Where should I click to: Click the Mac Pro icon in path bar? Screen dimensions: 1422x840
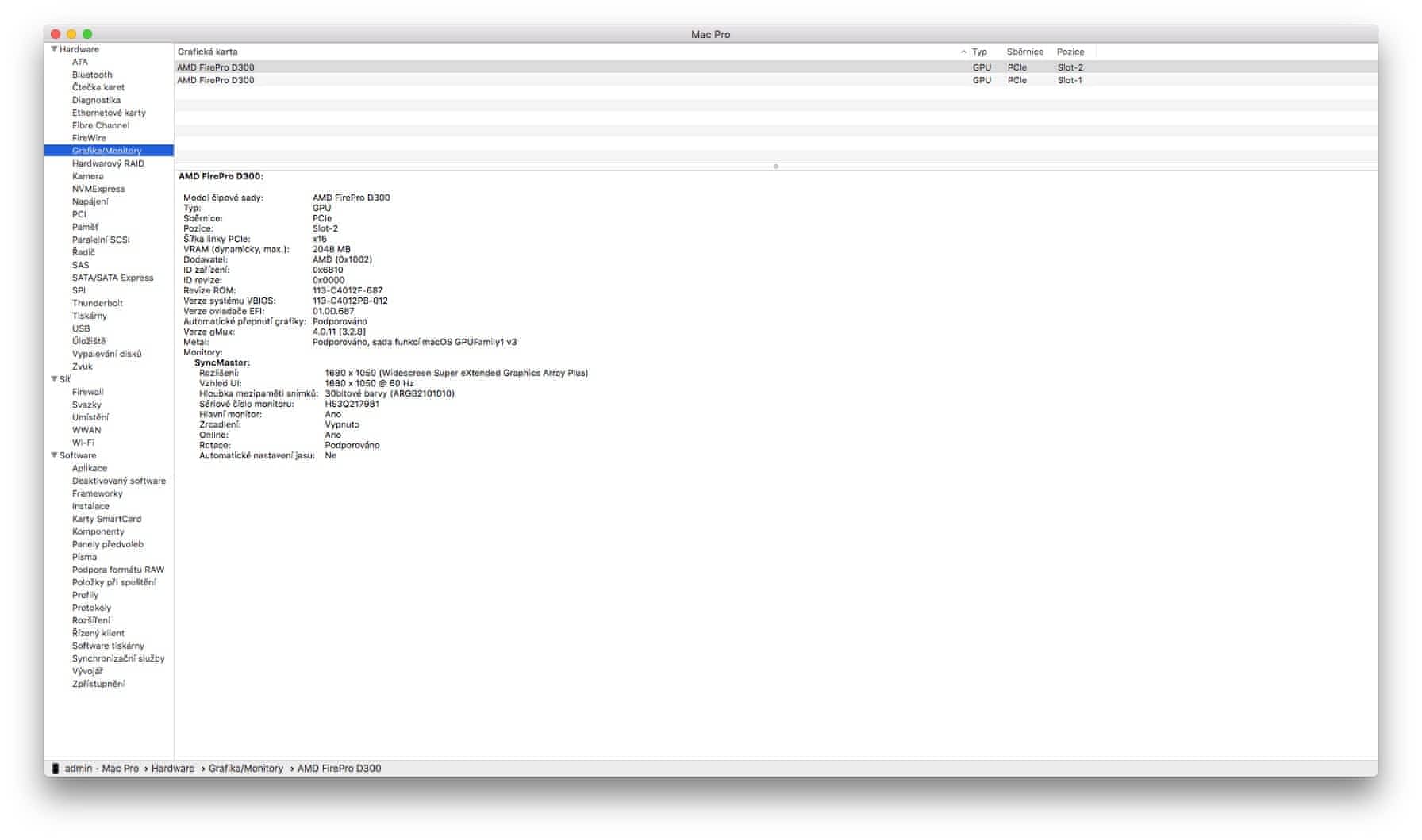click(x=56, y=769)
